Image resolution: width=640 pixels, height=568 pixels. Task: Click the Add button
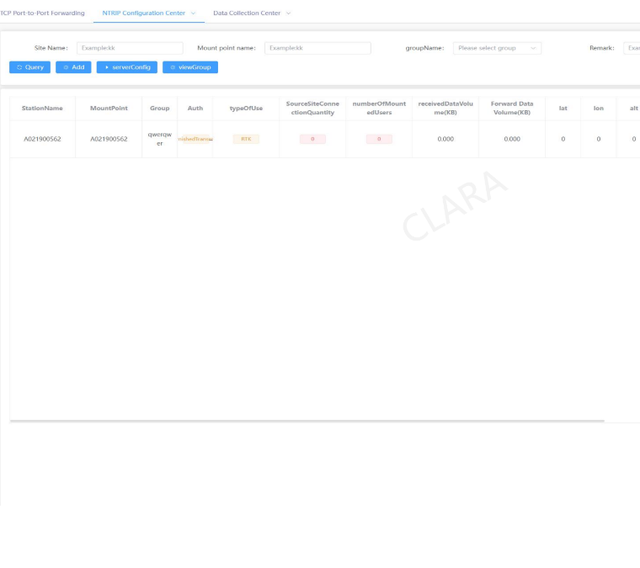click(x=73, y=67)
